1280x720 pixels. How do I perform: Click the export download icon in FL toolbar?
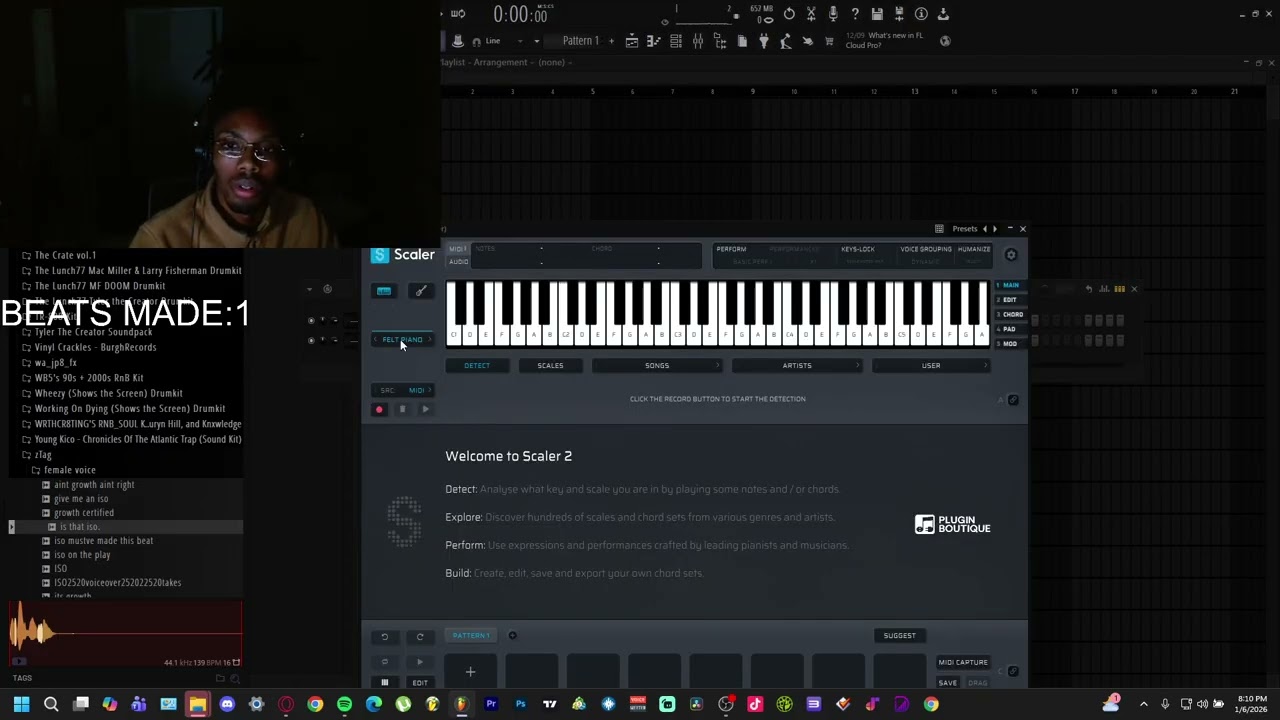(x=943, y=14)
